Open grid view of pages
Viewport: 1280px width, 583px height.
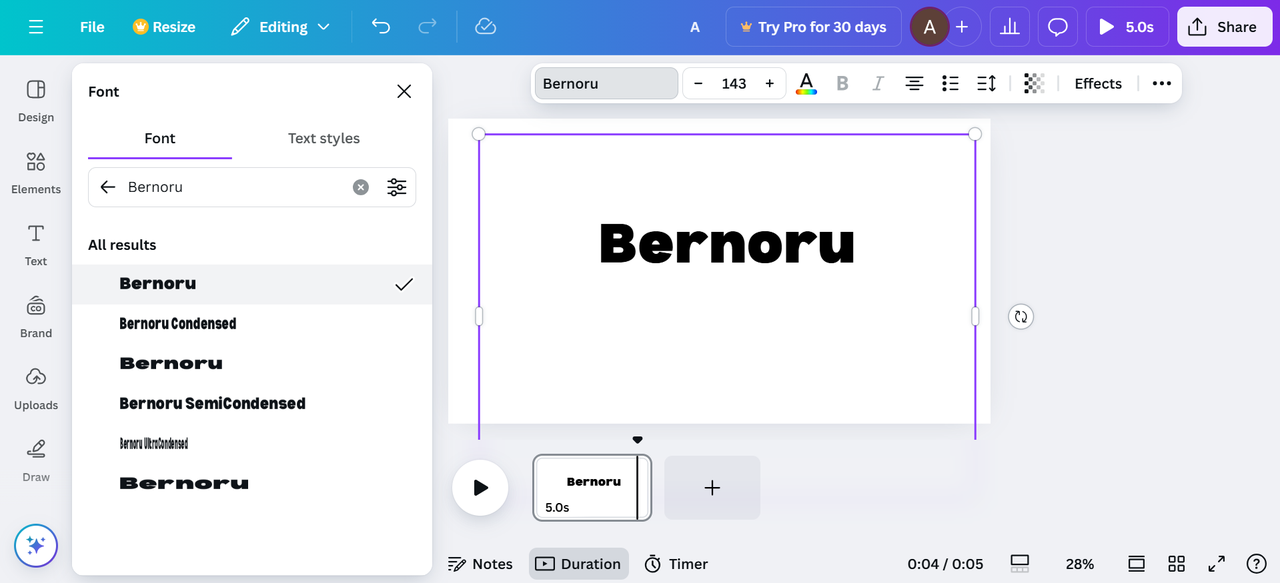point(1176,564)
